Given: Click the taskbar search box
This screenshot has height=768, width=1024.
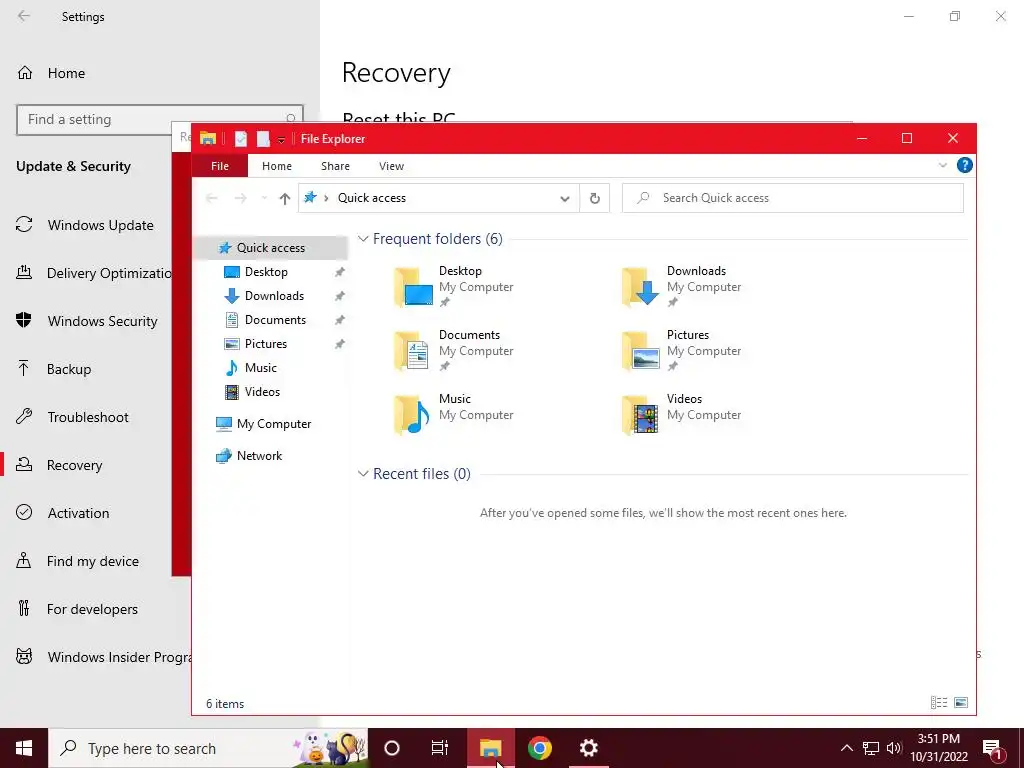Looking at the screenshot, I should (208, 748).
